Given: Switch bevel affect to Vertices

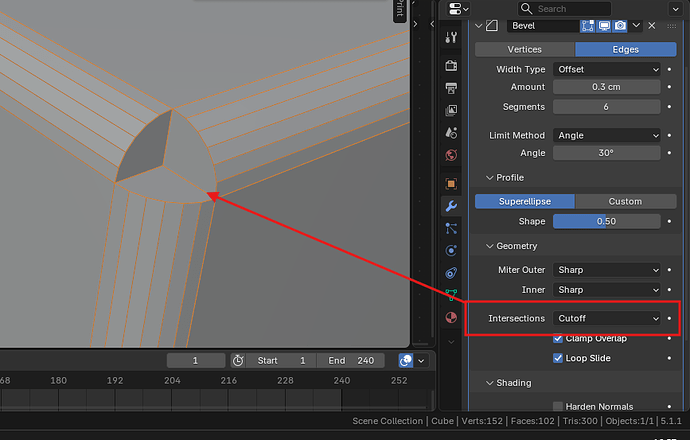Looking at the screenshot, I should (x=525, y=49).
